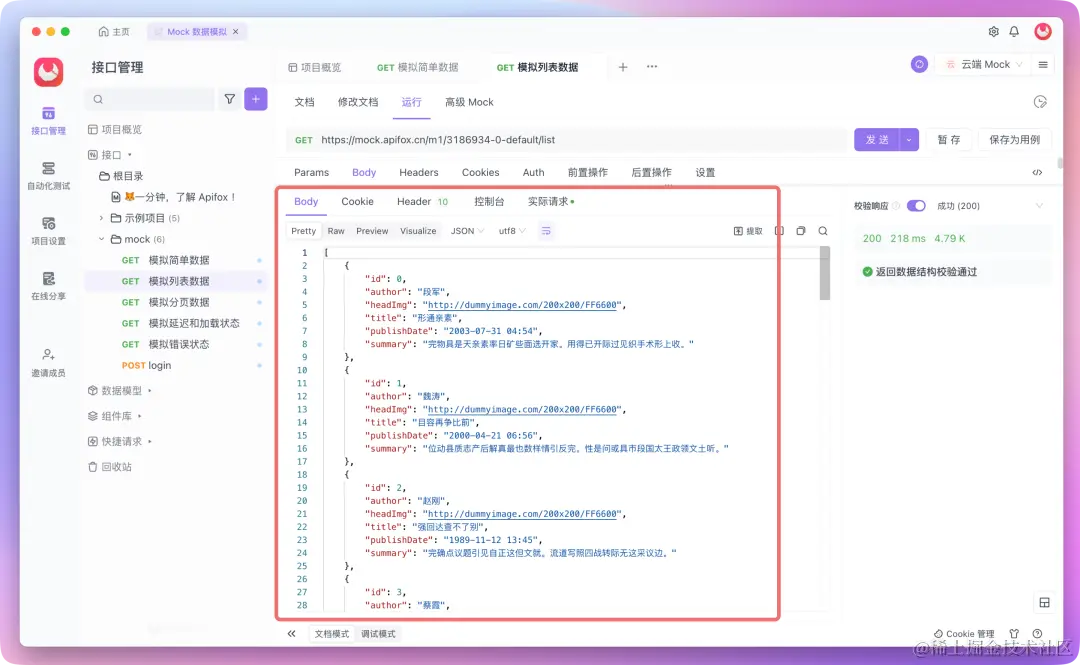The width and height of the screenshot is (1080, 665).
Task: Click the filter funnel icon beside search
Action: pyautogui.click(x=229, y=99)
